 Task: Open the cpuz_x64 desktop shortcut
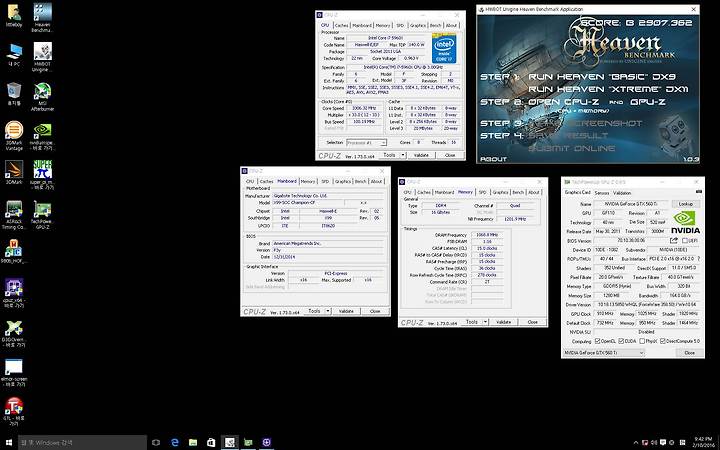(14, 293)
